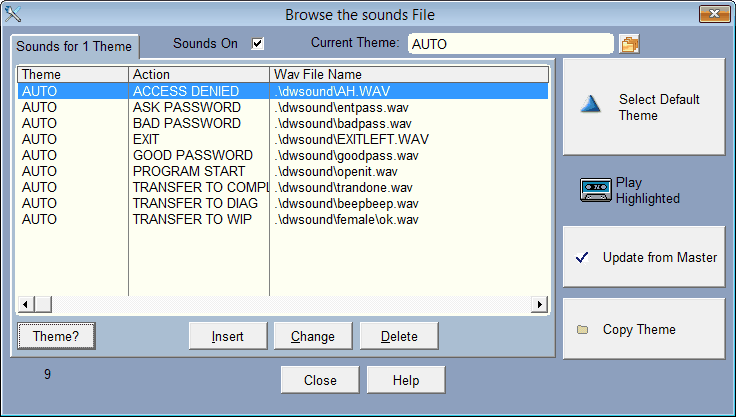
Task: Click the Select Default Theme label
Action: (x=659, y=108)
